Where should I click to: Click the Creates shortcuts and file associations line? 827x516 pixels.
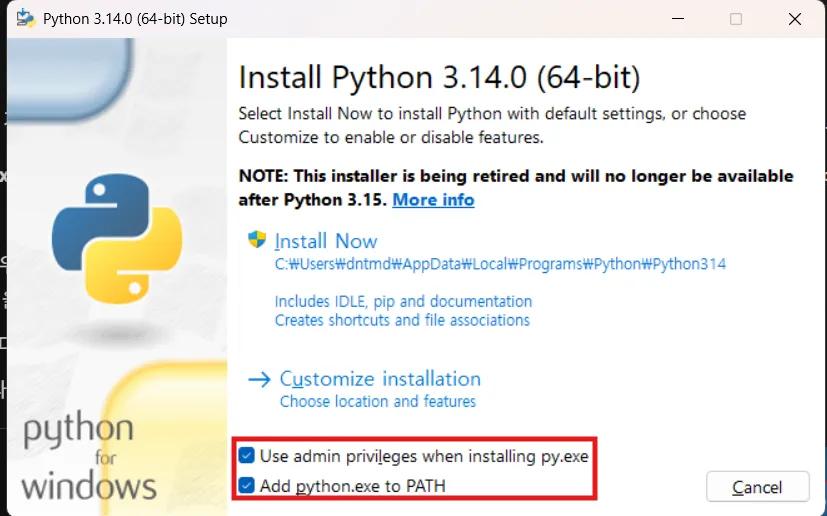coord(402,320)
